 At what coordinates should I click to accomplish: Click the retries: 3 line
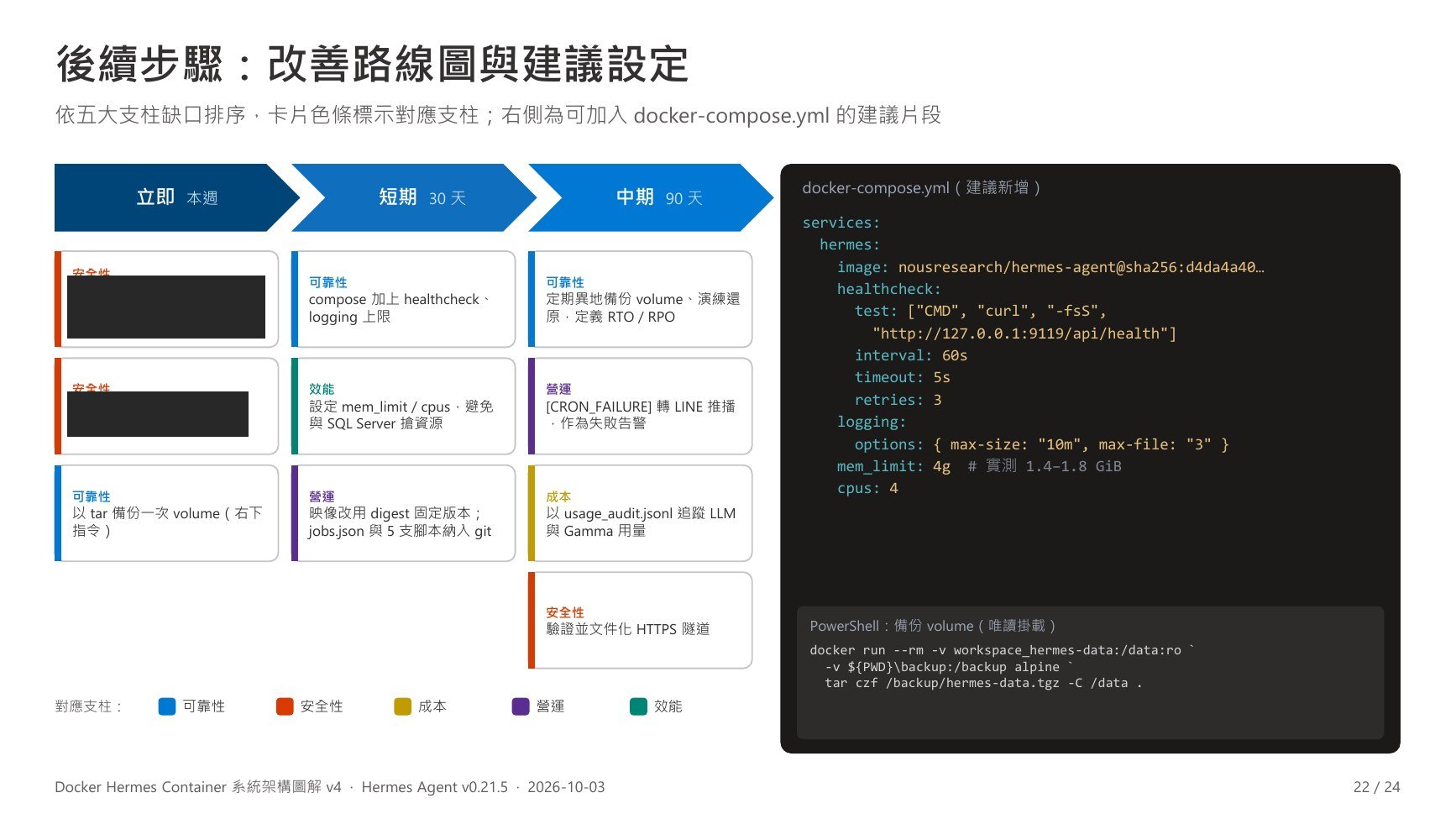pos(898,400)
